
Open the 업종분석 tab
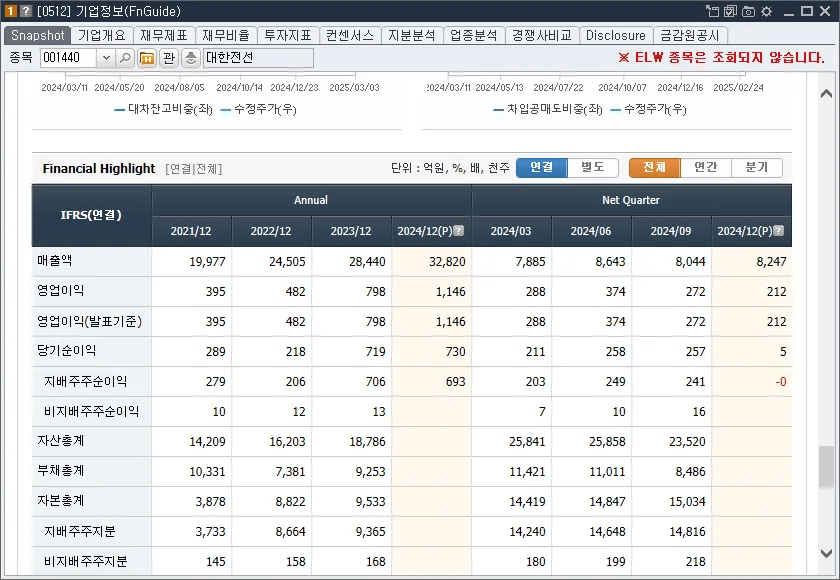tap(474, 35)
